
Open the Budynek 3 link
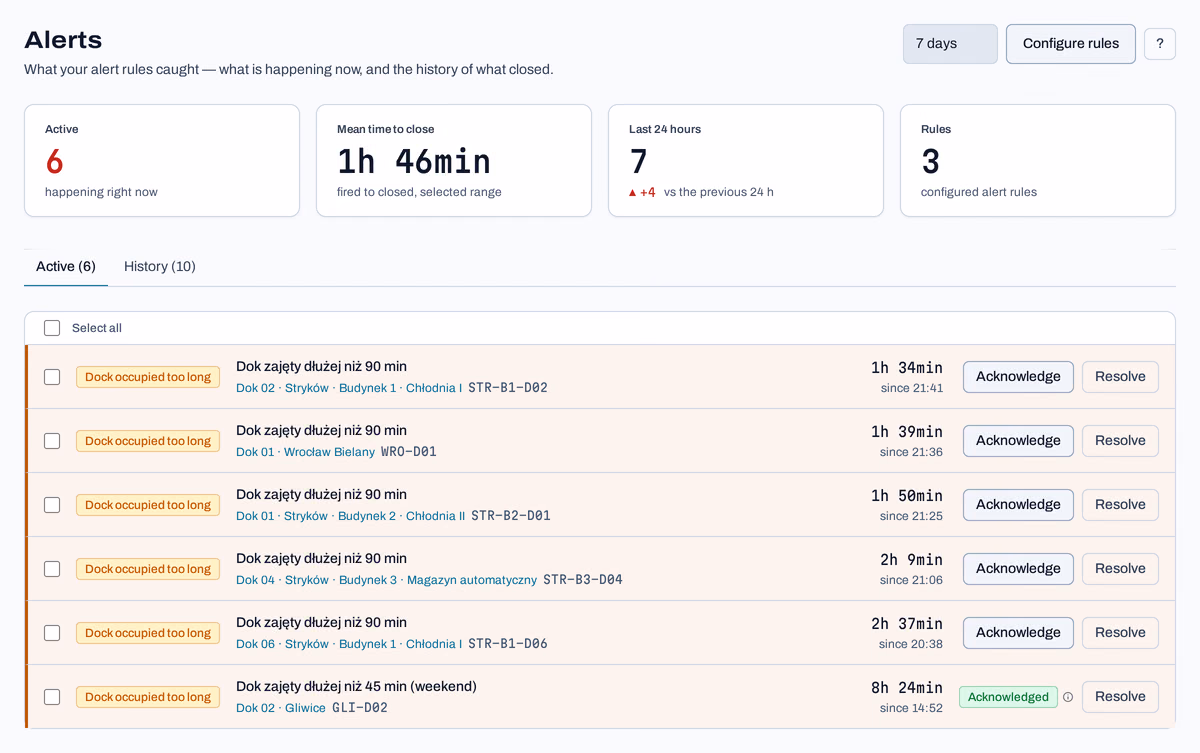368,580
